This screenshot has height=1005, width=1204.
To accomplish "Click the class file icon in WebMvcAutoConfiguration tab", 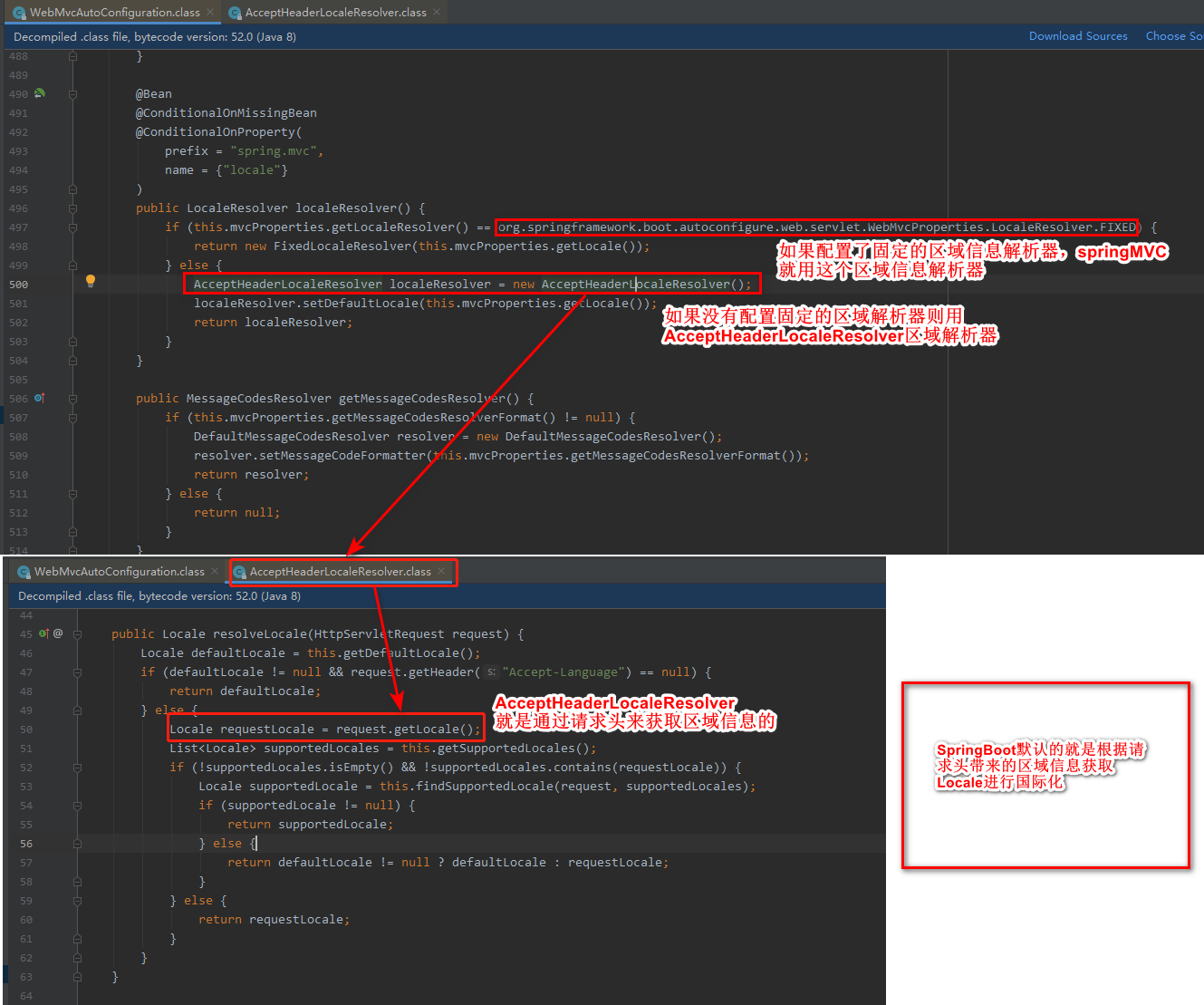I will point(20,12).
